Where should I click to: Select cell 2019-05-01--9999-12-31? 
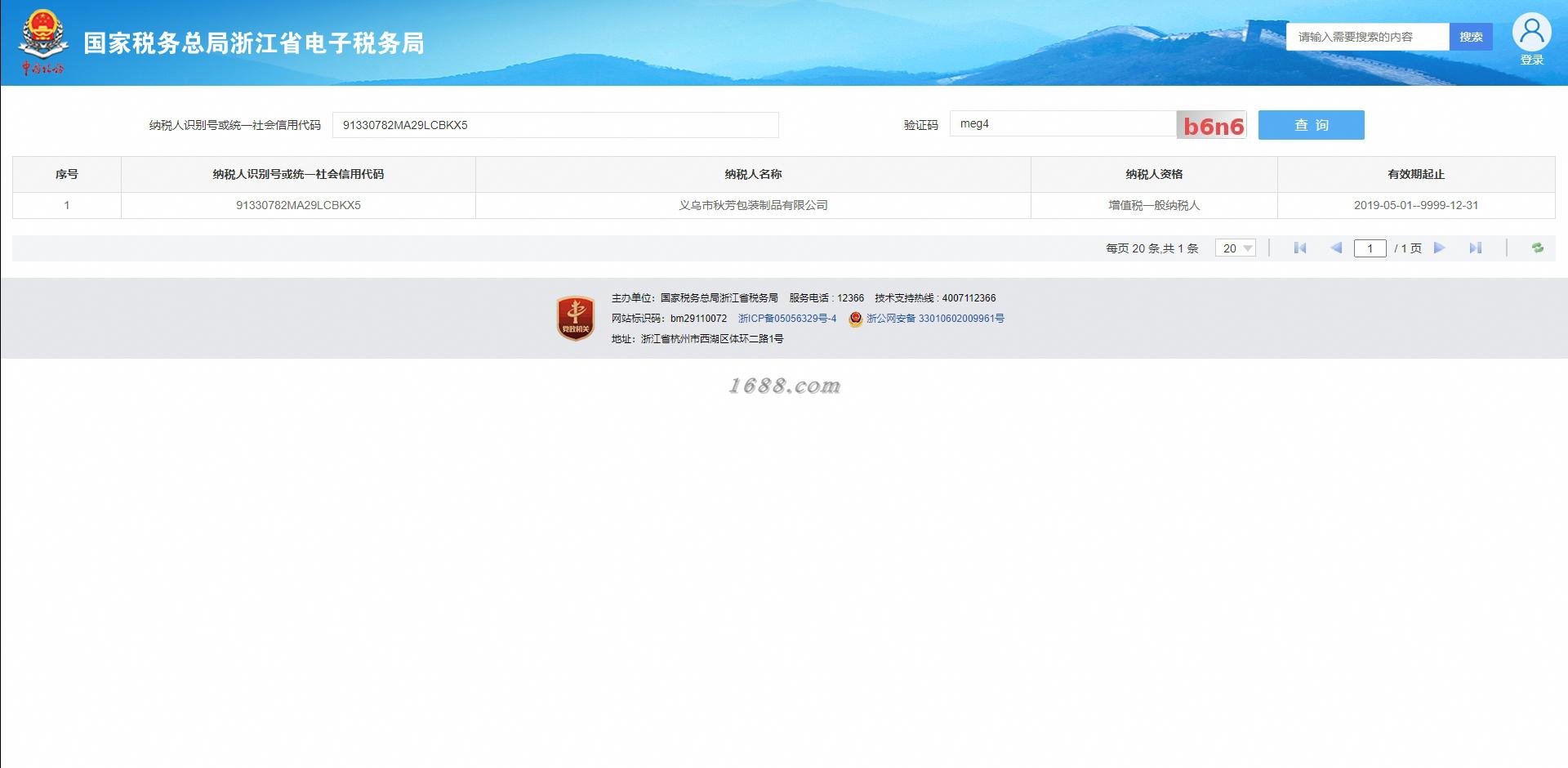click(x=1416, y=205)
